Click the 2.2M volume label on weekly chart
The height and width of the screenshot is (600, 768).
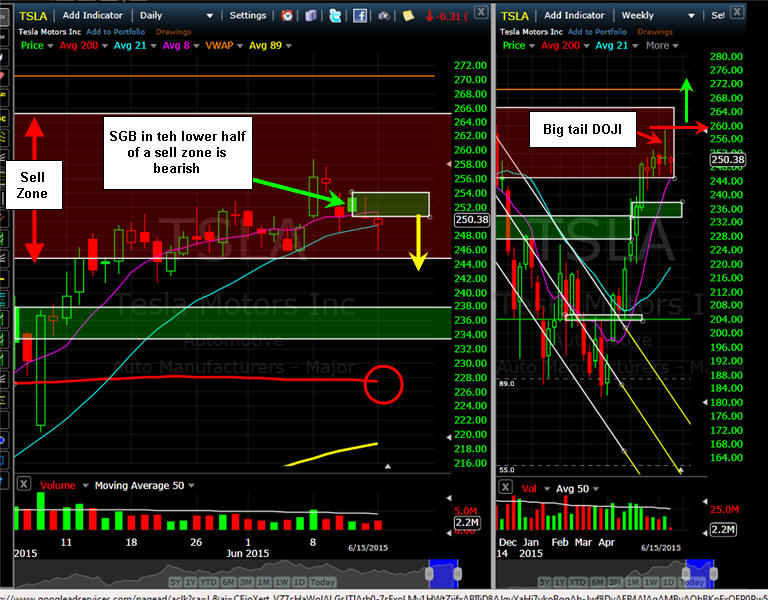coord(723,529)
